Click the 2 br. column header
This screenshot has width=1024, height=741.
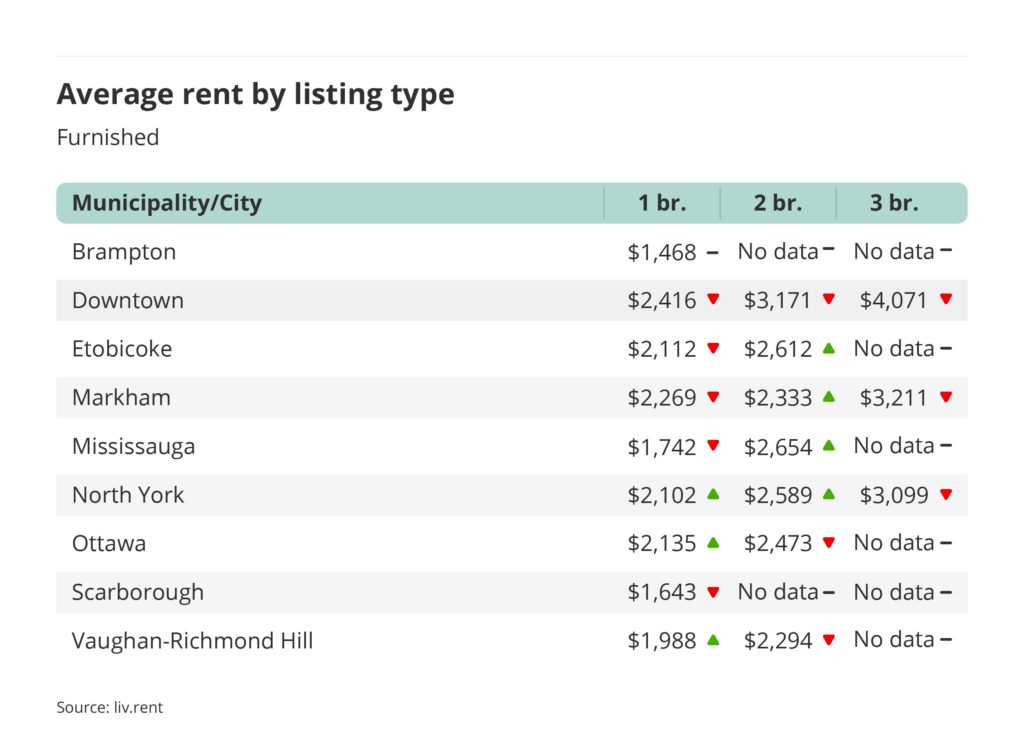tap(778, 204)
